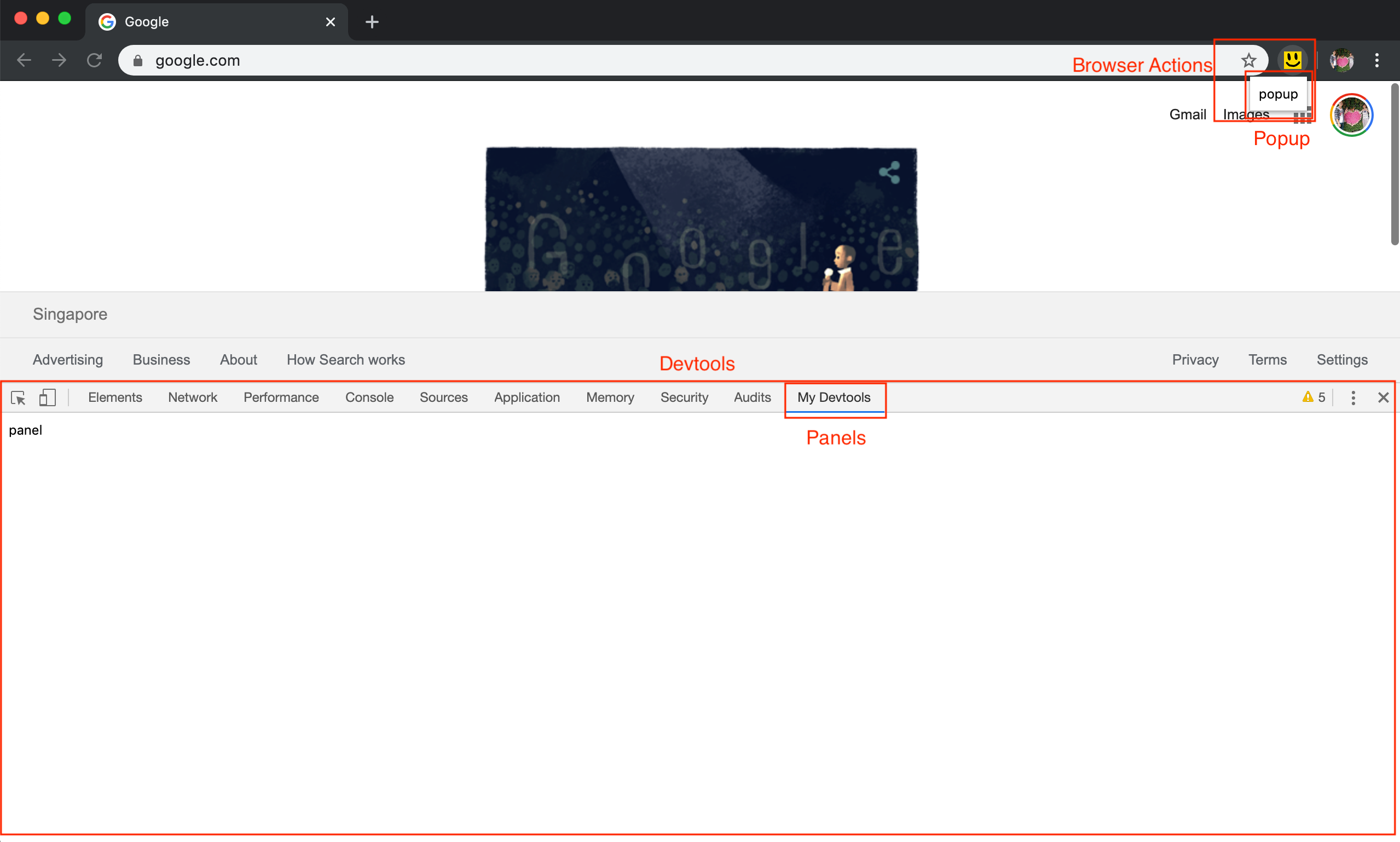Click the page vertical scrollbar
Screen dimensions: 1400x842
click(x=1395, y=165)
